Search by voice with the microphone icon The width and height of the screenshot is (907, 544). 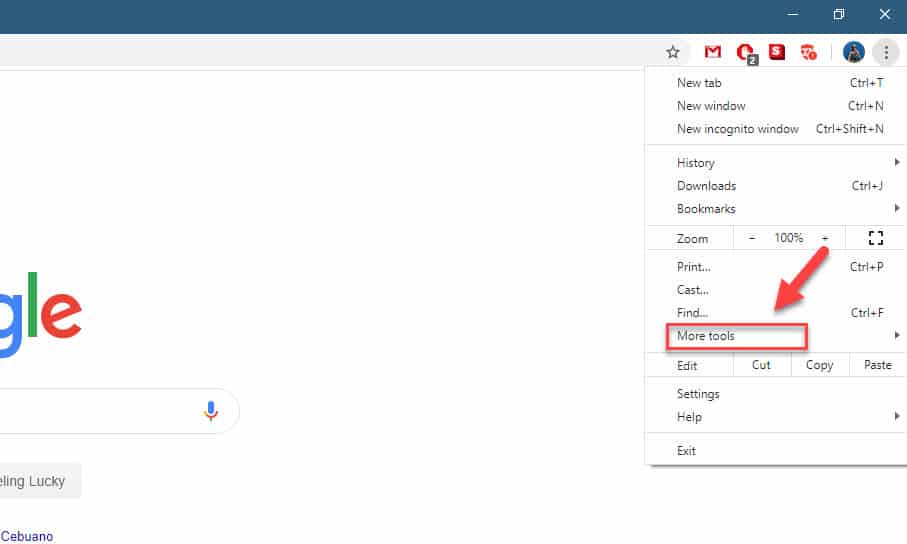[211, 411]
